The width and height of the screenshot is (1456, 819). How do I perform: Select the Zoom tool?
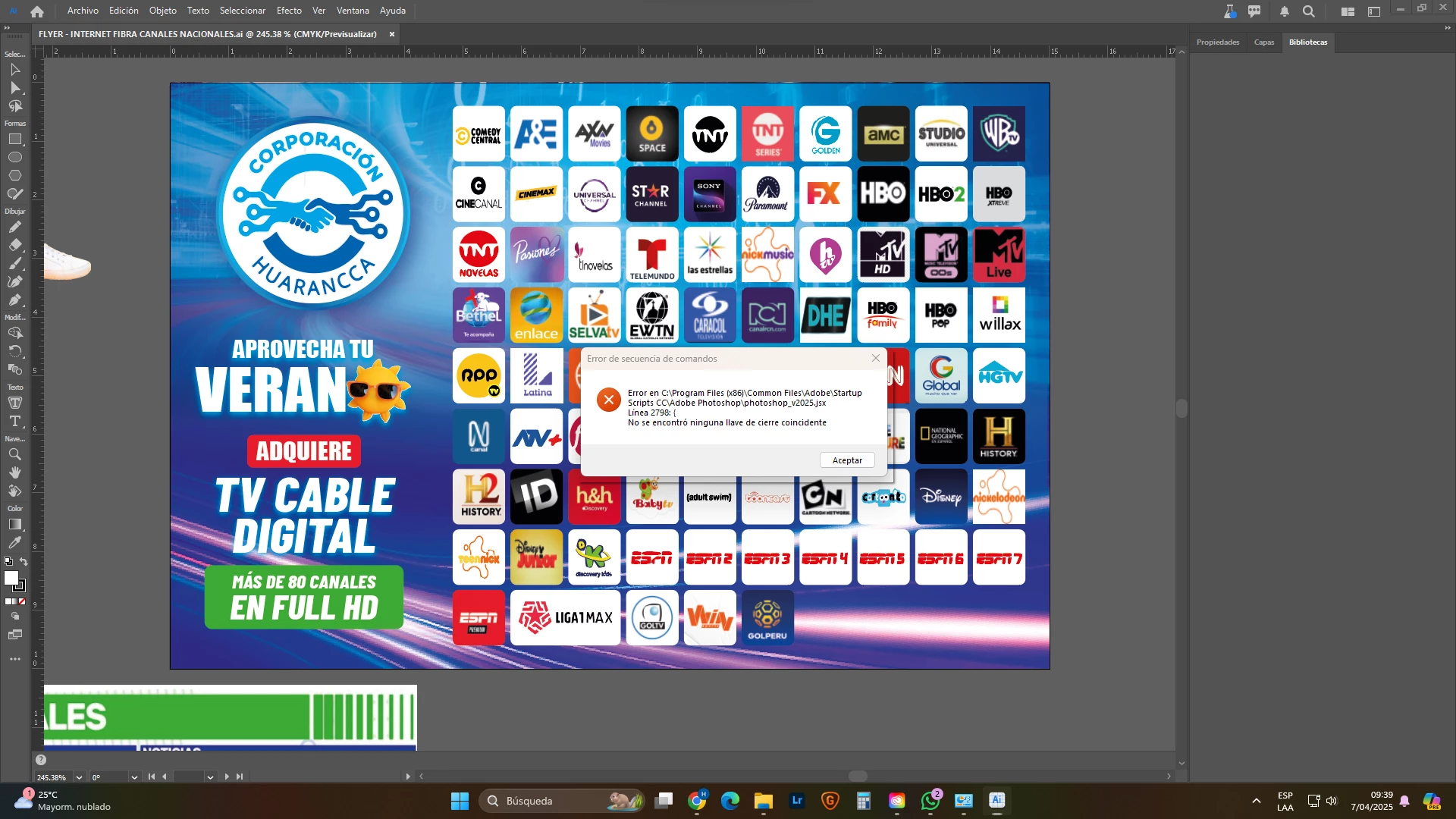click(x=15, y=454)
